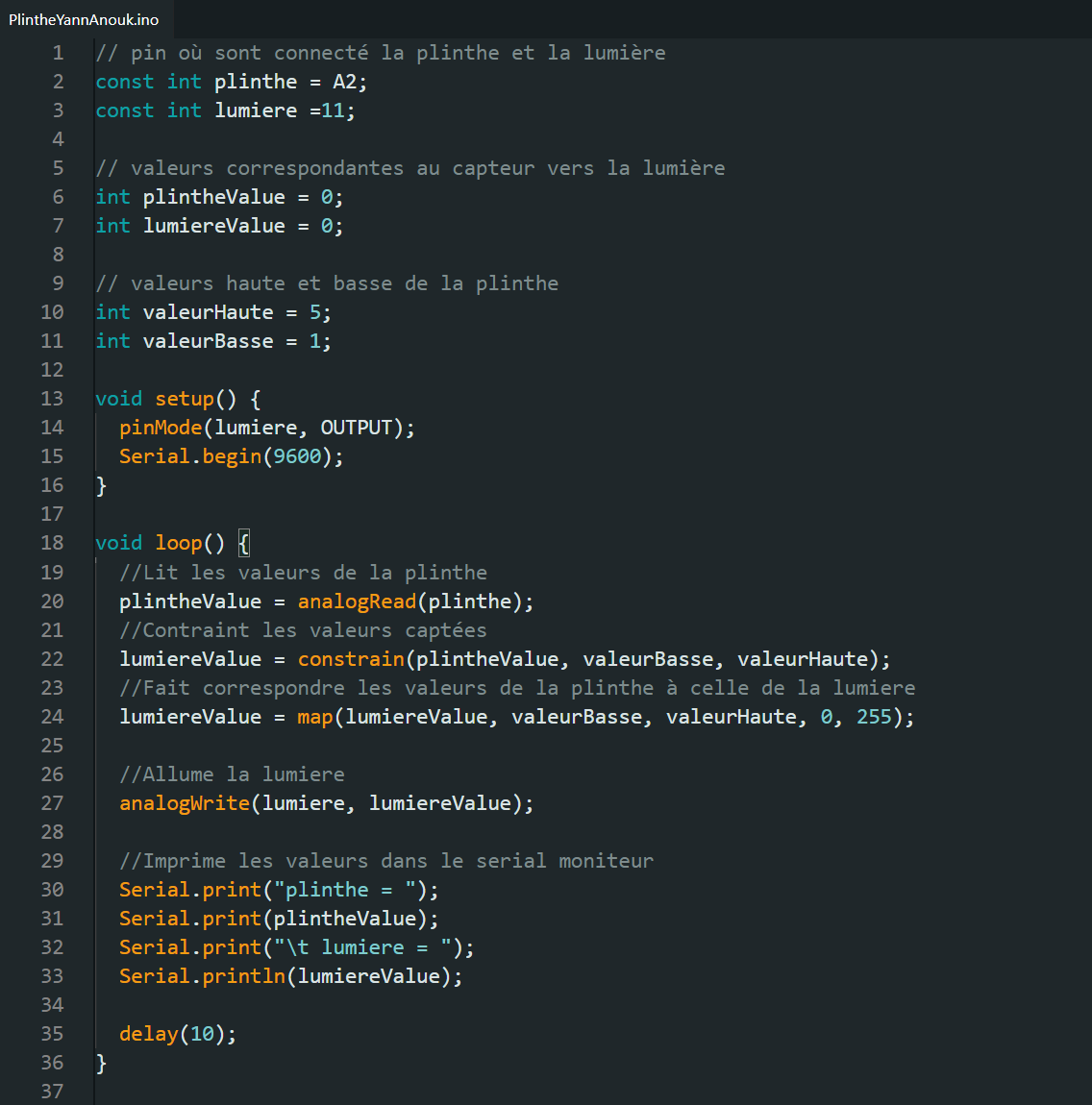Click line number 24 in gutter
The width and height of the screenshot is (1092, 1105).
(x=52, y=717)
